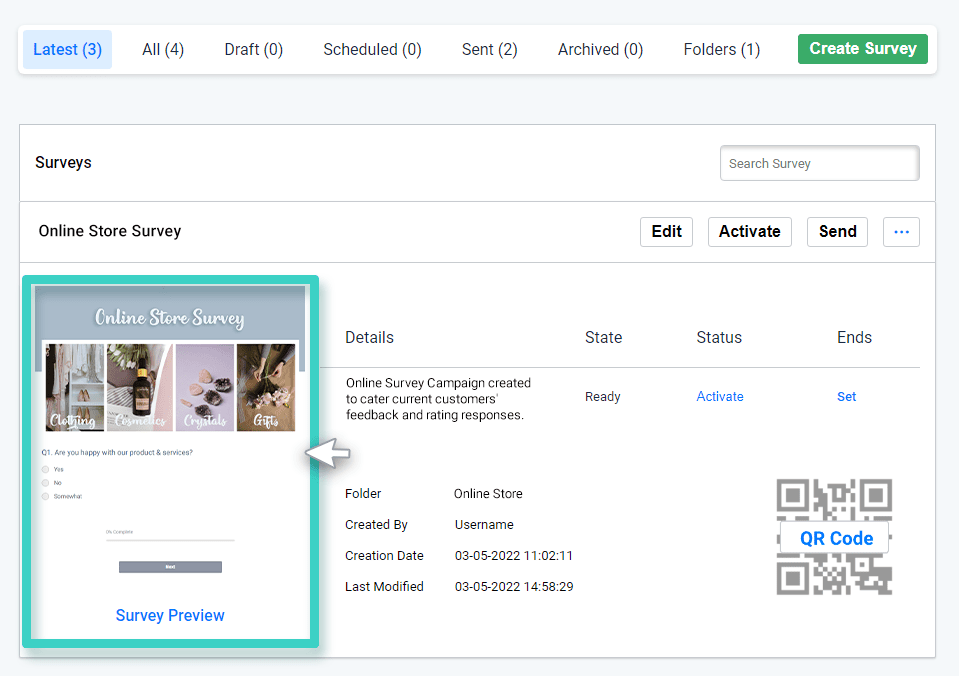Select the No answer option
This screenshot has width=959, height=676.
click(x=45, y=483)
